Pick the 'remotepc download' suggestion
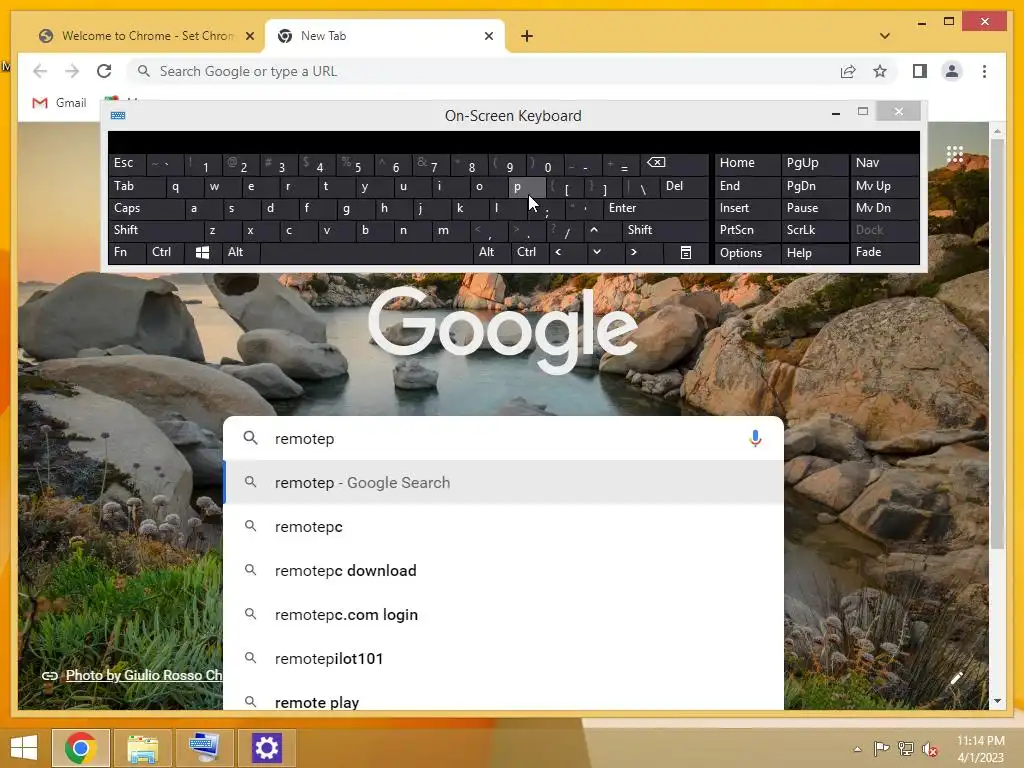Screen dimensions: 1024x768 click(503, 571)
